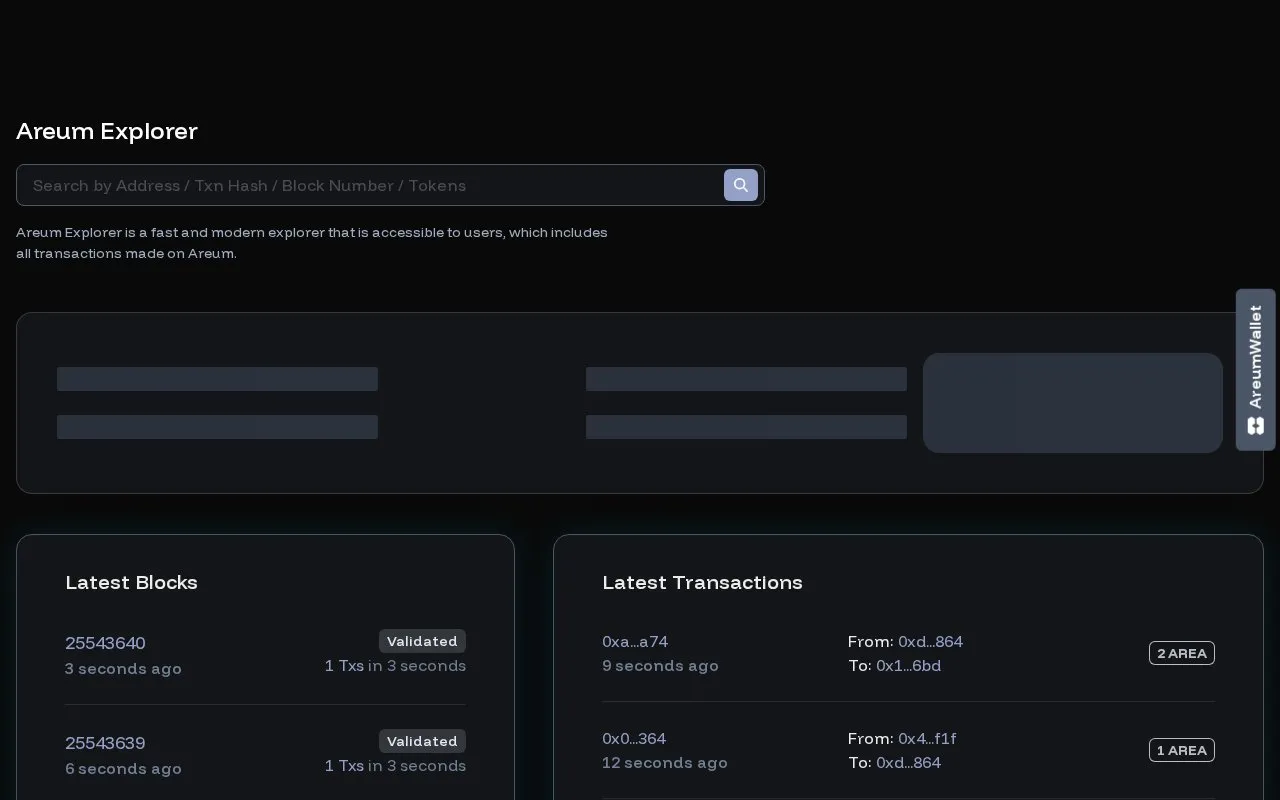Open the AreumWallet side tab

point(1256,370)
